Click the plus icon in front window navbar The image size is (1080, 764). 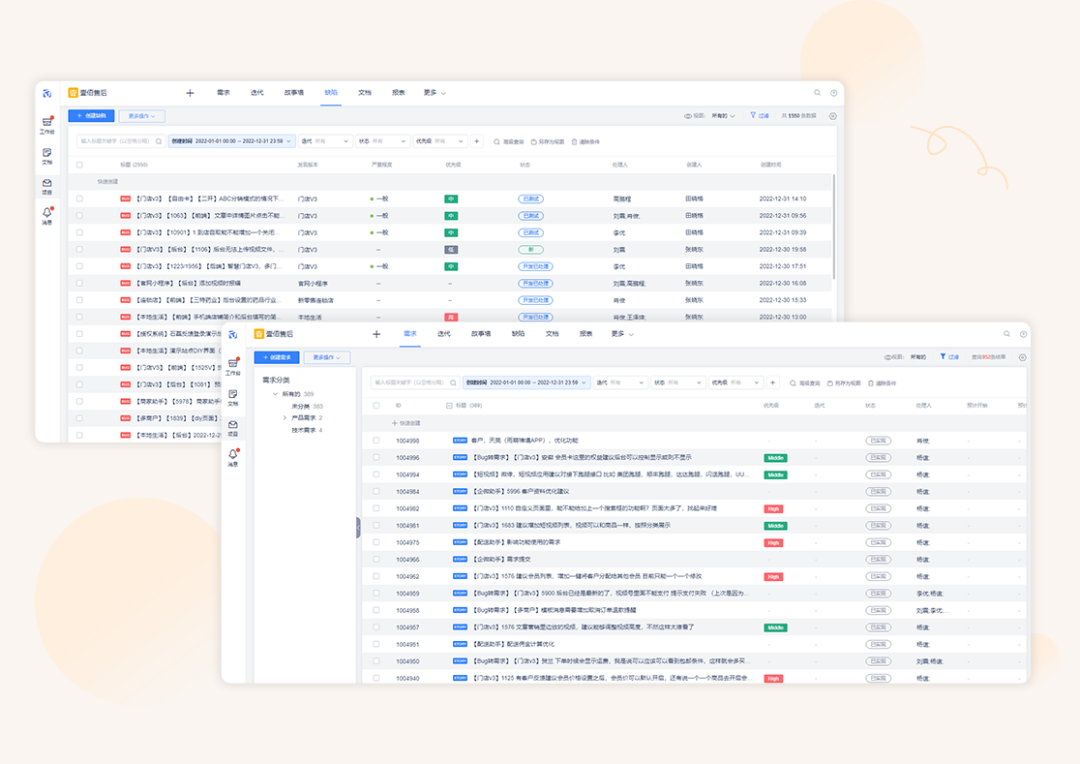point(376,334)
